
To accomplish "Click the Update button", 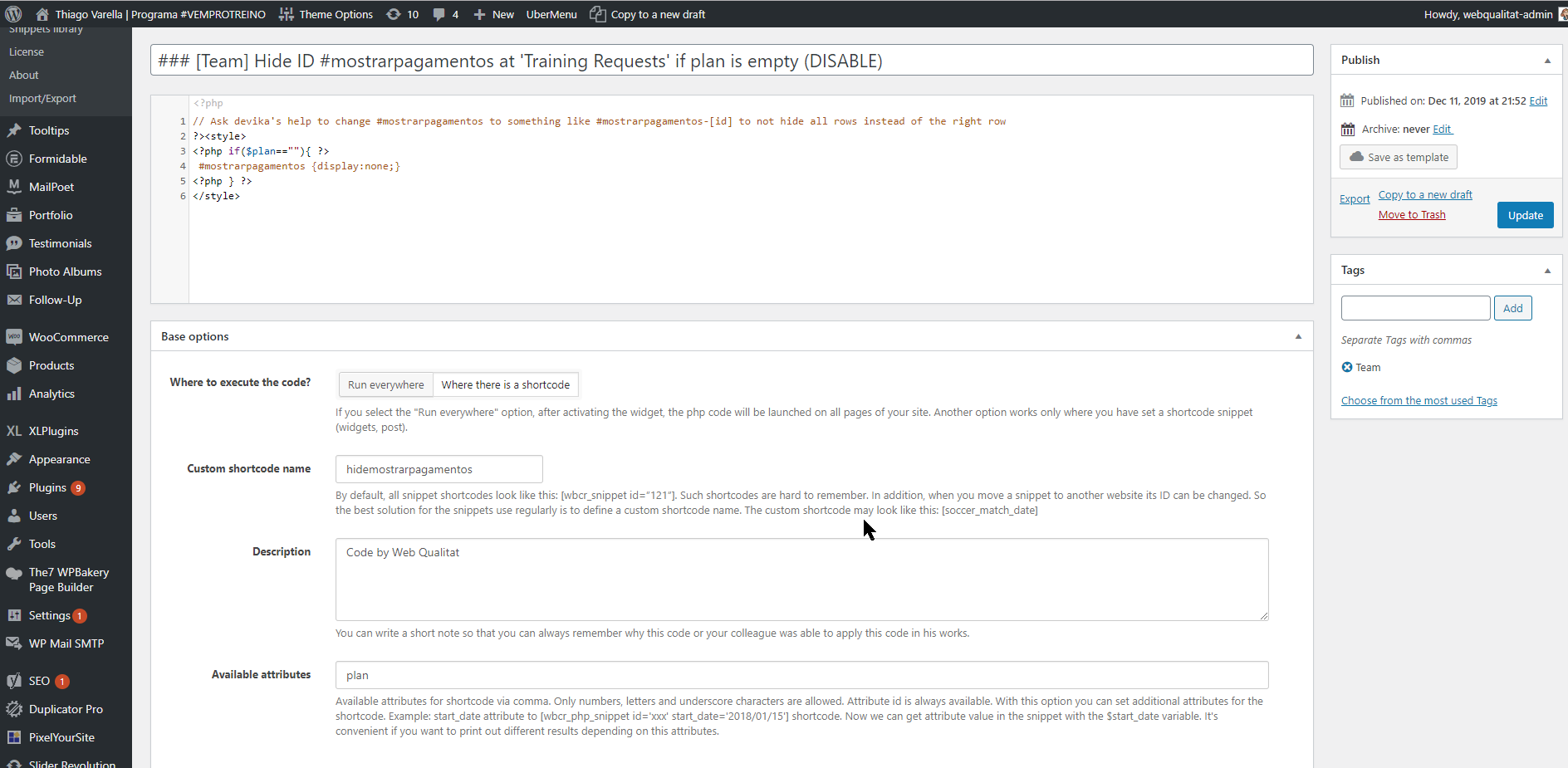I will pos(1526,215).
